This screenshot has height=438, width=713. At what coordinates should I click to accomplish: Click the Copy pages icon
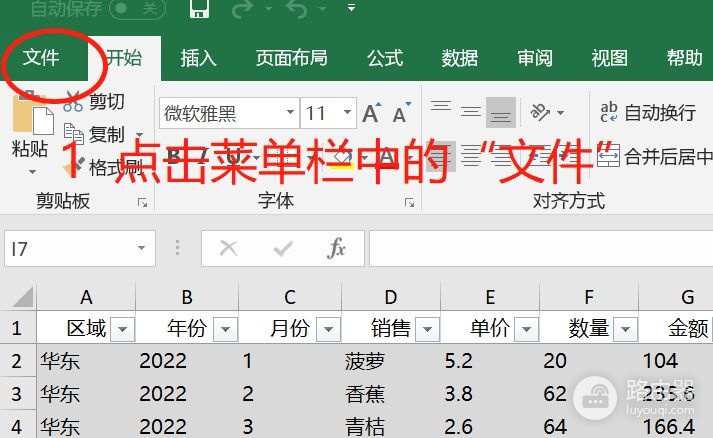[73, 134]
